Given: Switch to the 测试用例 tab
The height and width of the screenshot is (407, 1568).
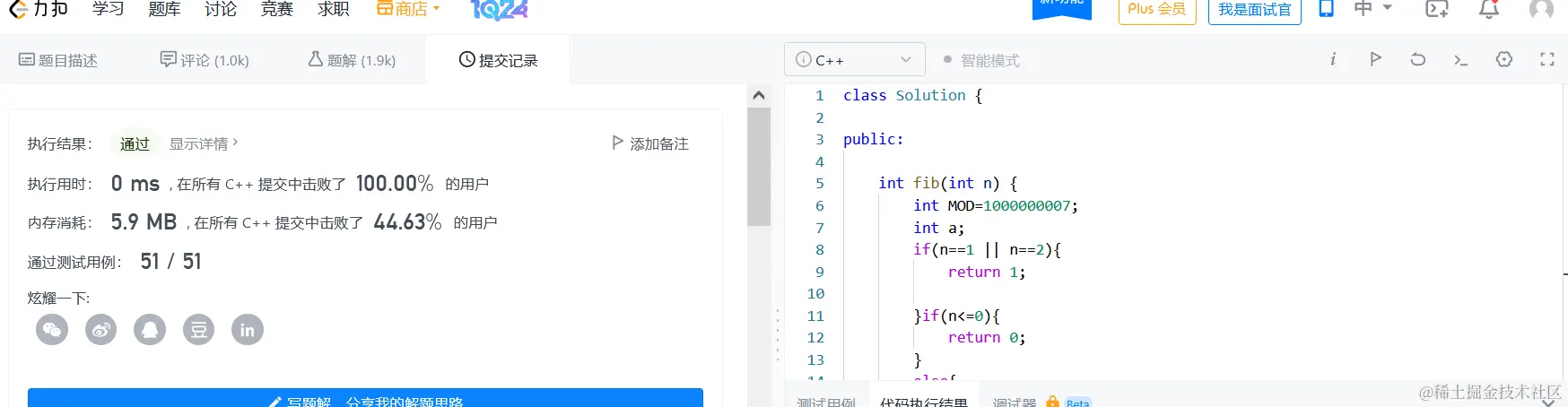Looking at the screenshot, I should [x=826, y=402].
